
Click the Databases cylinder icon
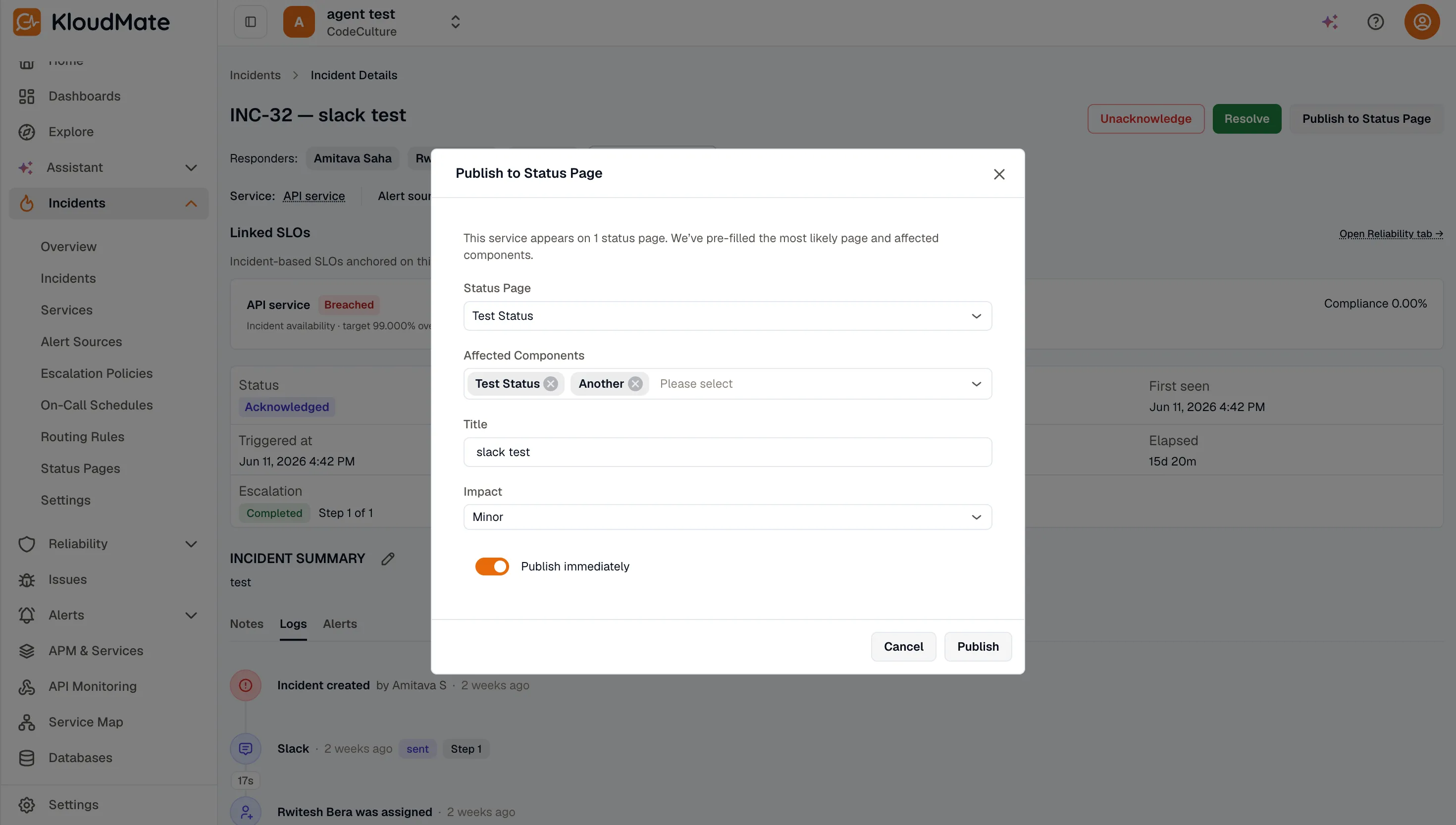27,758
